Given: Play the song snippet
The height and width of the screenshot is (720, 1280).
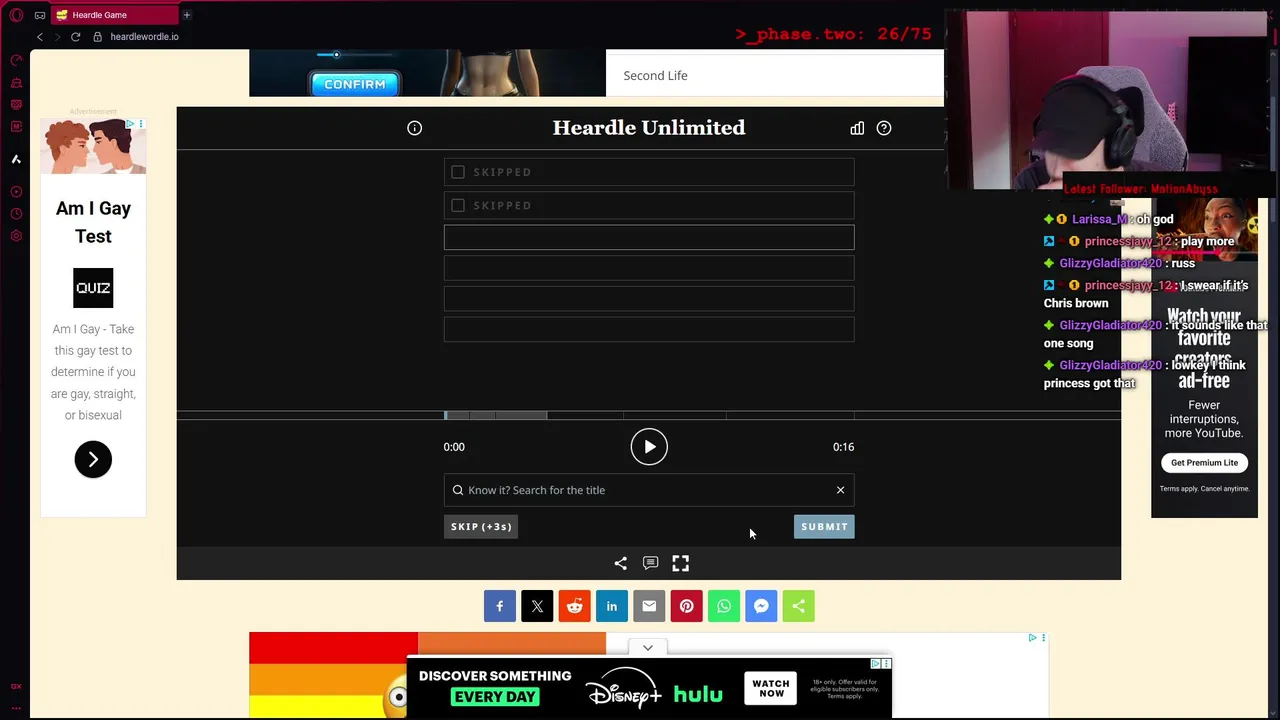Looking at the screenshot, I should click(649, 447).
